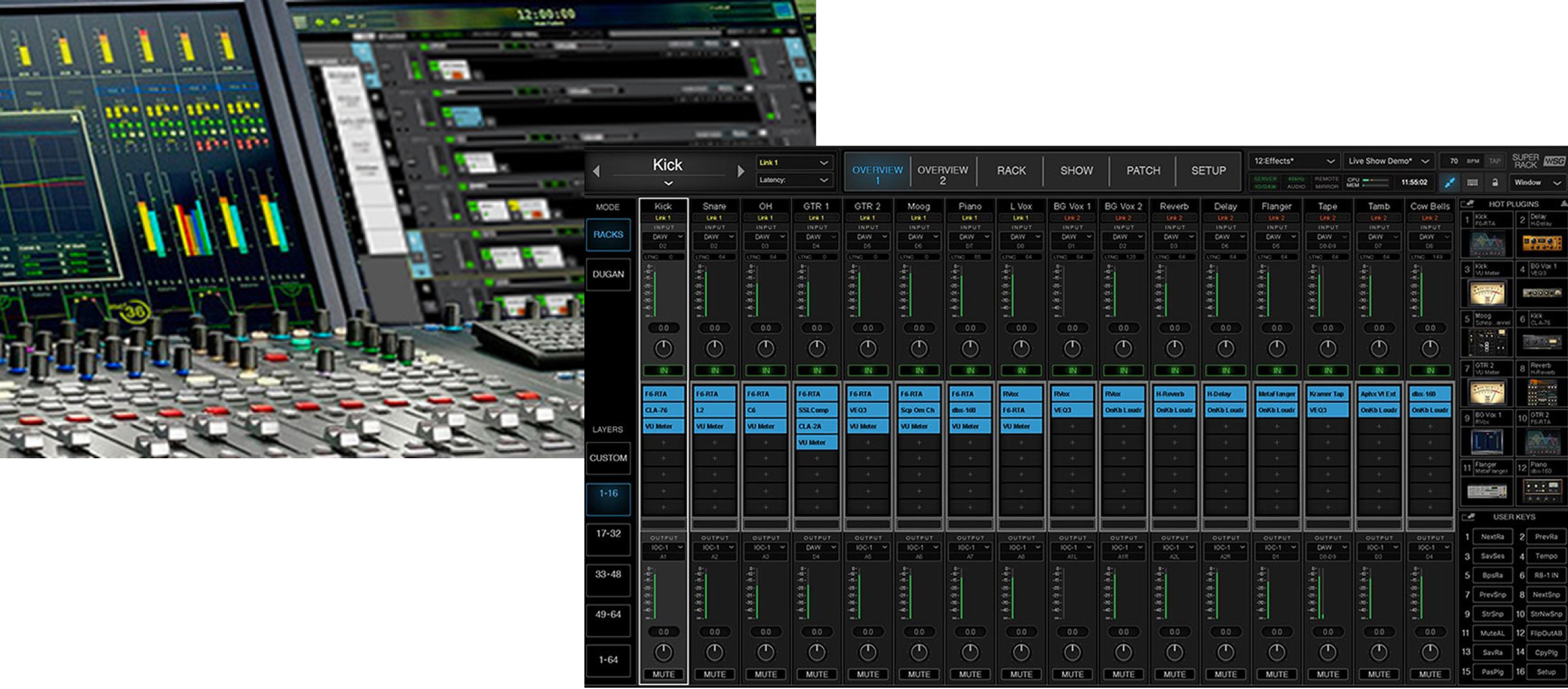Mute the Cow Bells rack output

click(x=1429, y=674)
